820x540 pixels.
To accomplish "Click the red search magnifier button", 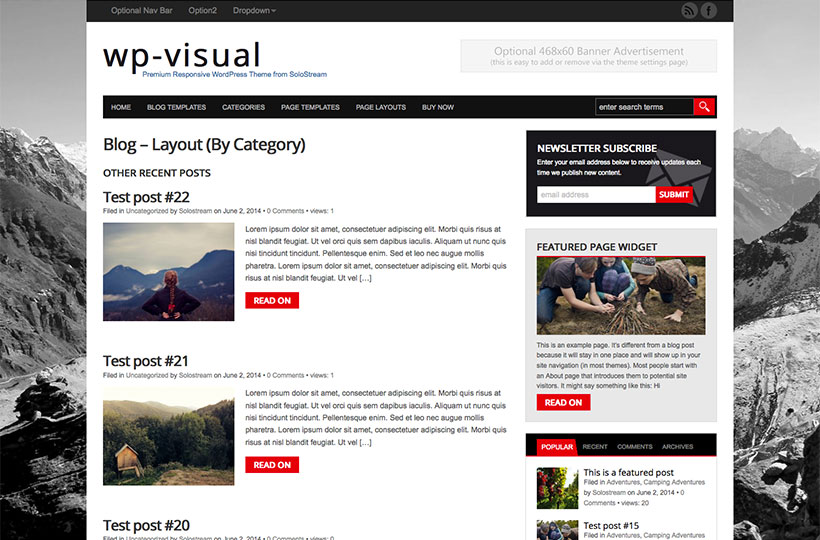I will [x=704, y=107].
